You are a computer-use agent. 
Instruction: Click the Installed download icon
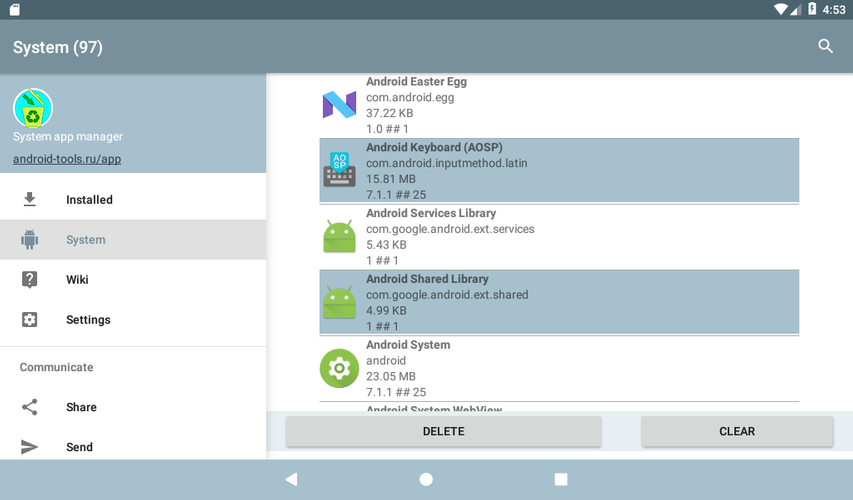pos(30,200)
